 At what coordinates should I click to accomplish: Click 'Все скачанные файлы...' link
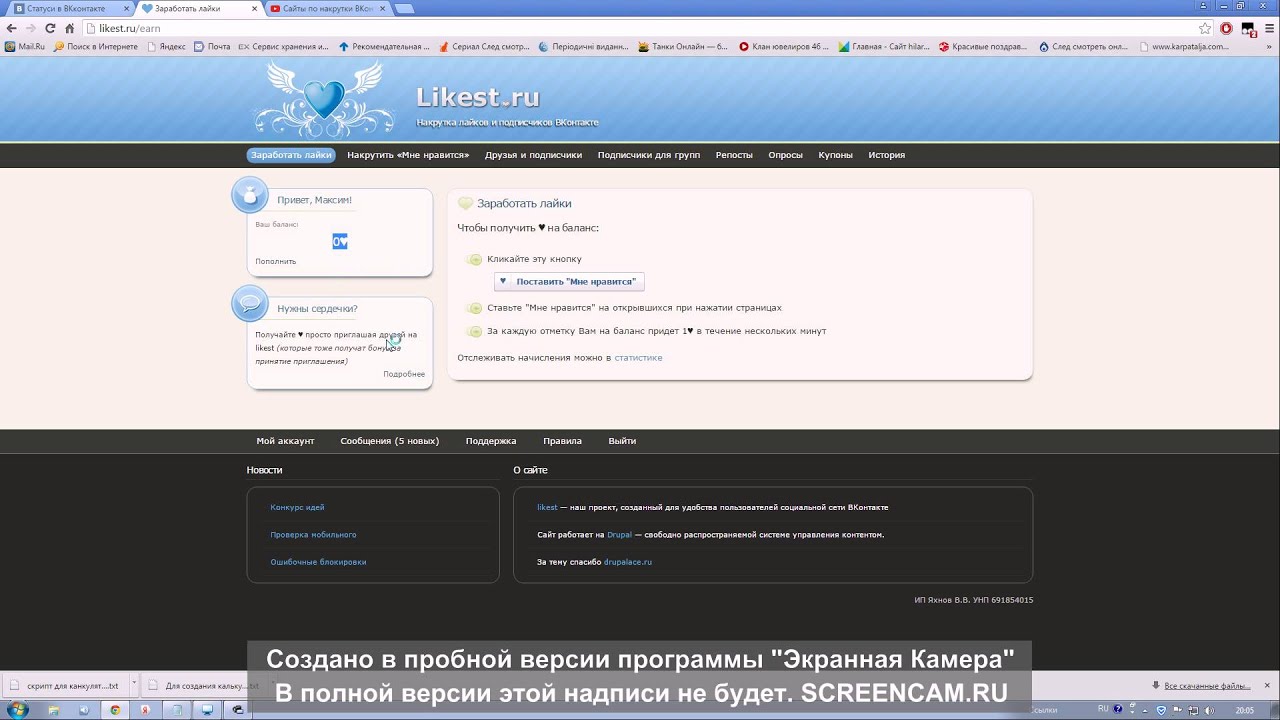coord(1207,686)
